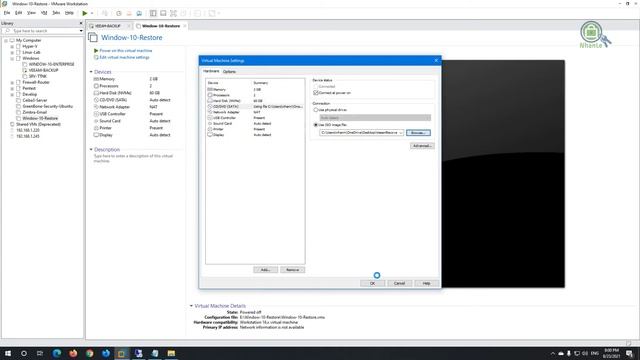Click Network Adapter icon in VM summary
The image size is (640, 360).
[96, 107]
